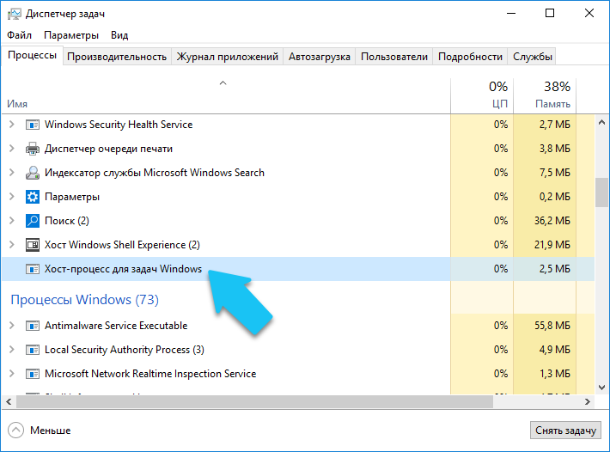Switch to the Производительность tab
The image size is (610, 452).
(x=117, y=57)
